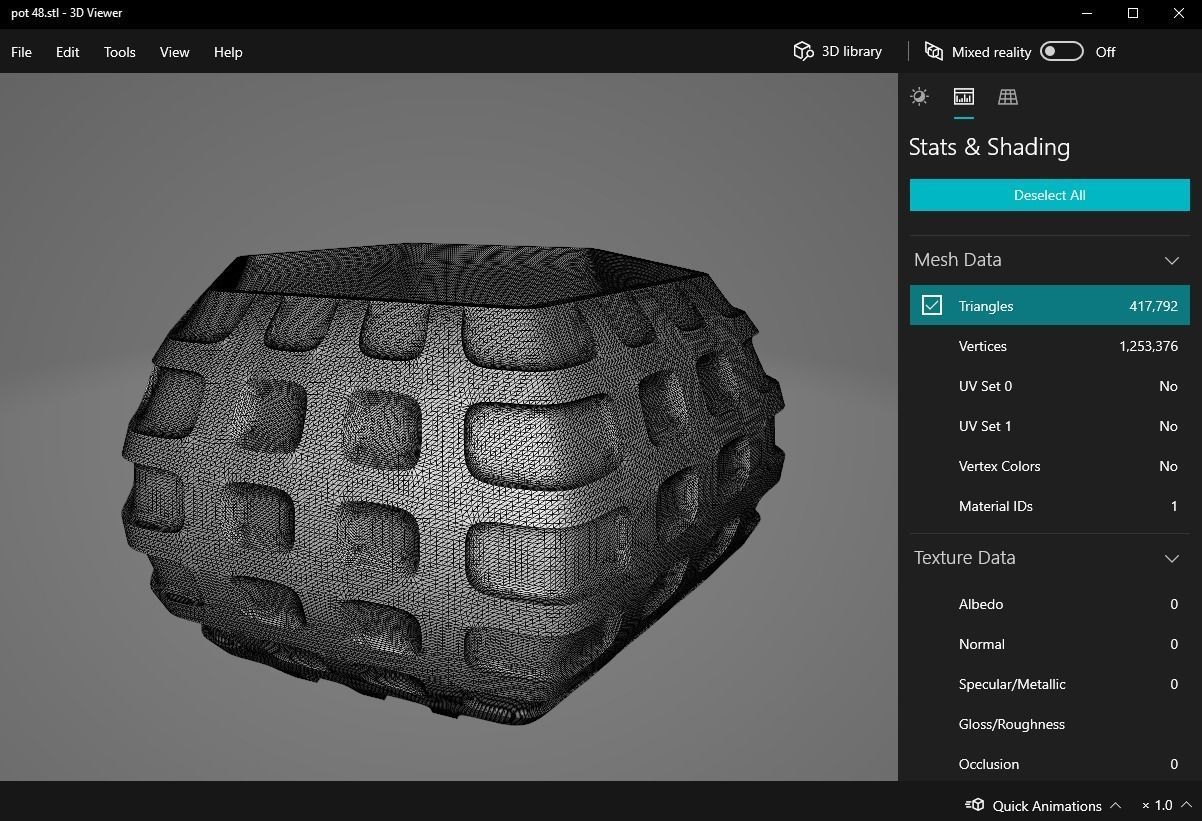Click the 1,253,376 vertices count
The height and width of the screenshot is (821, 1202).
[x=1148, y=346]
